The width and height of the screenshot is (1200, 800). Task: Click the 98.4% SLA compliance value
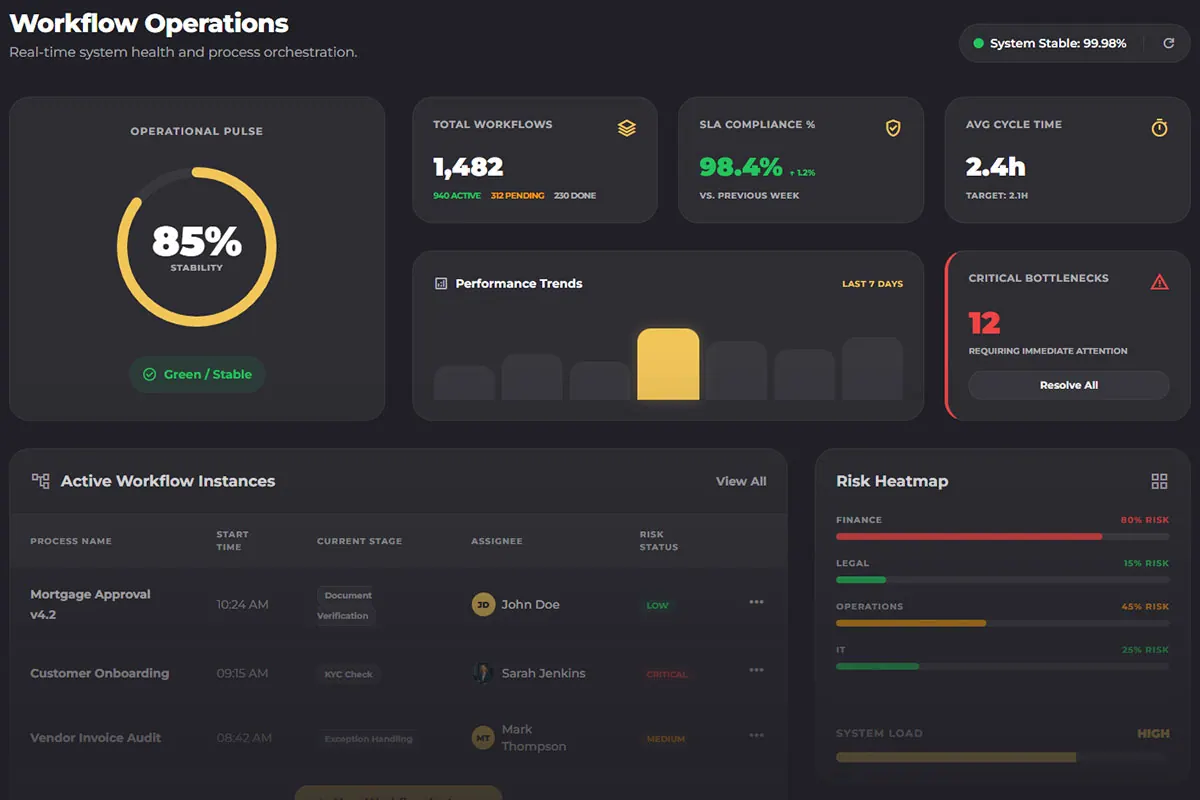tap(741, 166)
